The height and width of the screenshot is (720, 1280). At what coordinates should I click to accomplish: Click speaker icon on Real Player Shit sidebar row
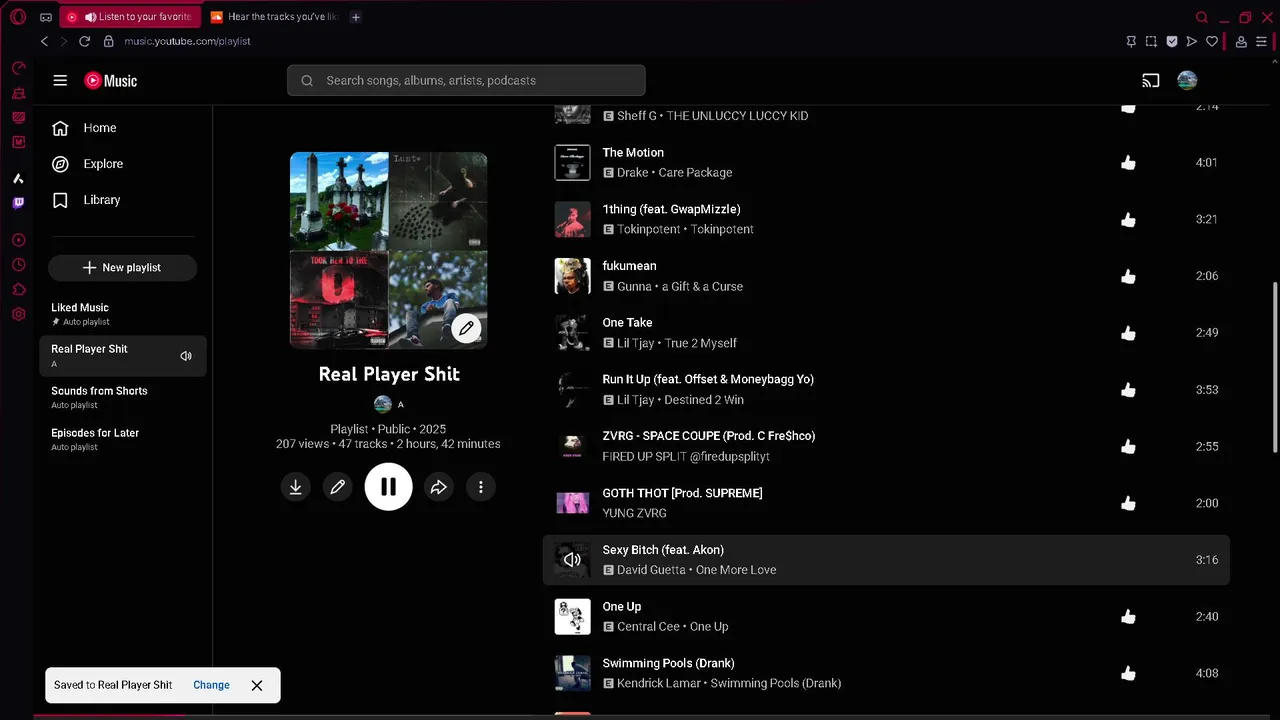pos(186,356)
